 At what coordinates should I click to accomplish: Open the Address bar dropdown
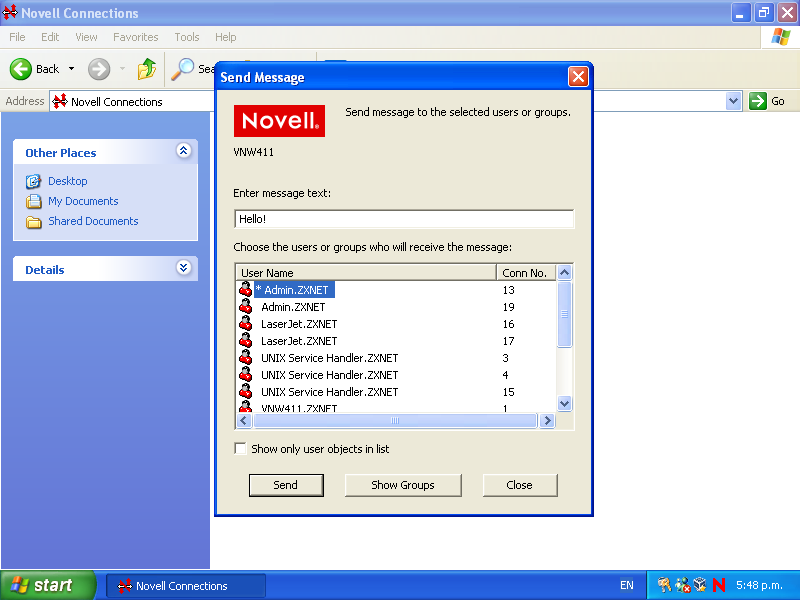pos(733,101)
